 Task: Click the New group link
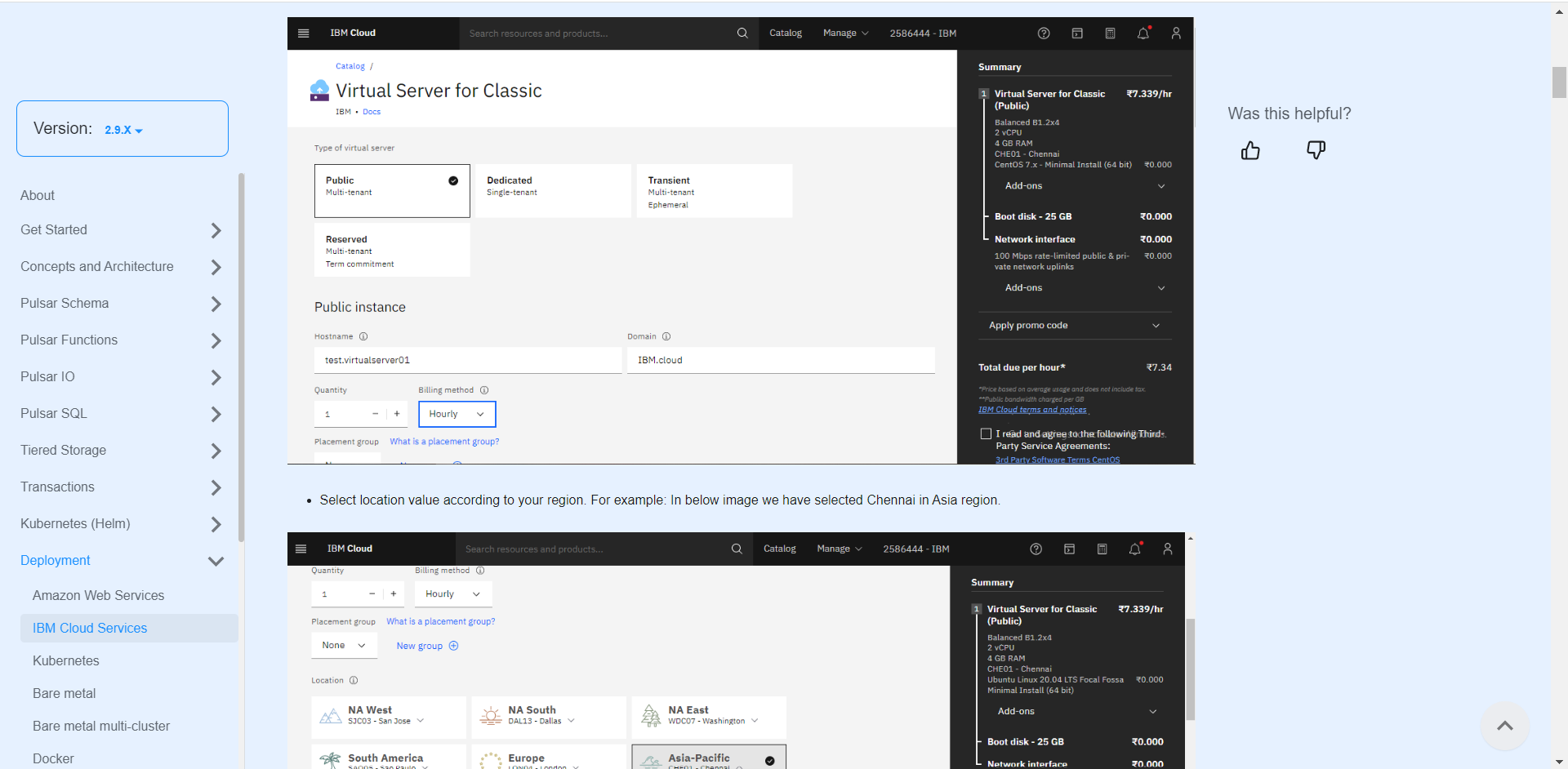point(420,646)
